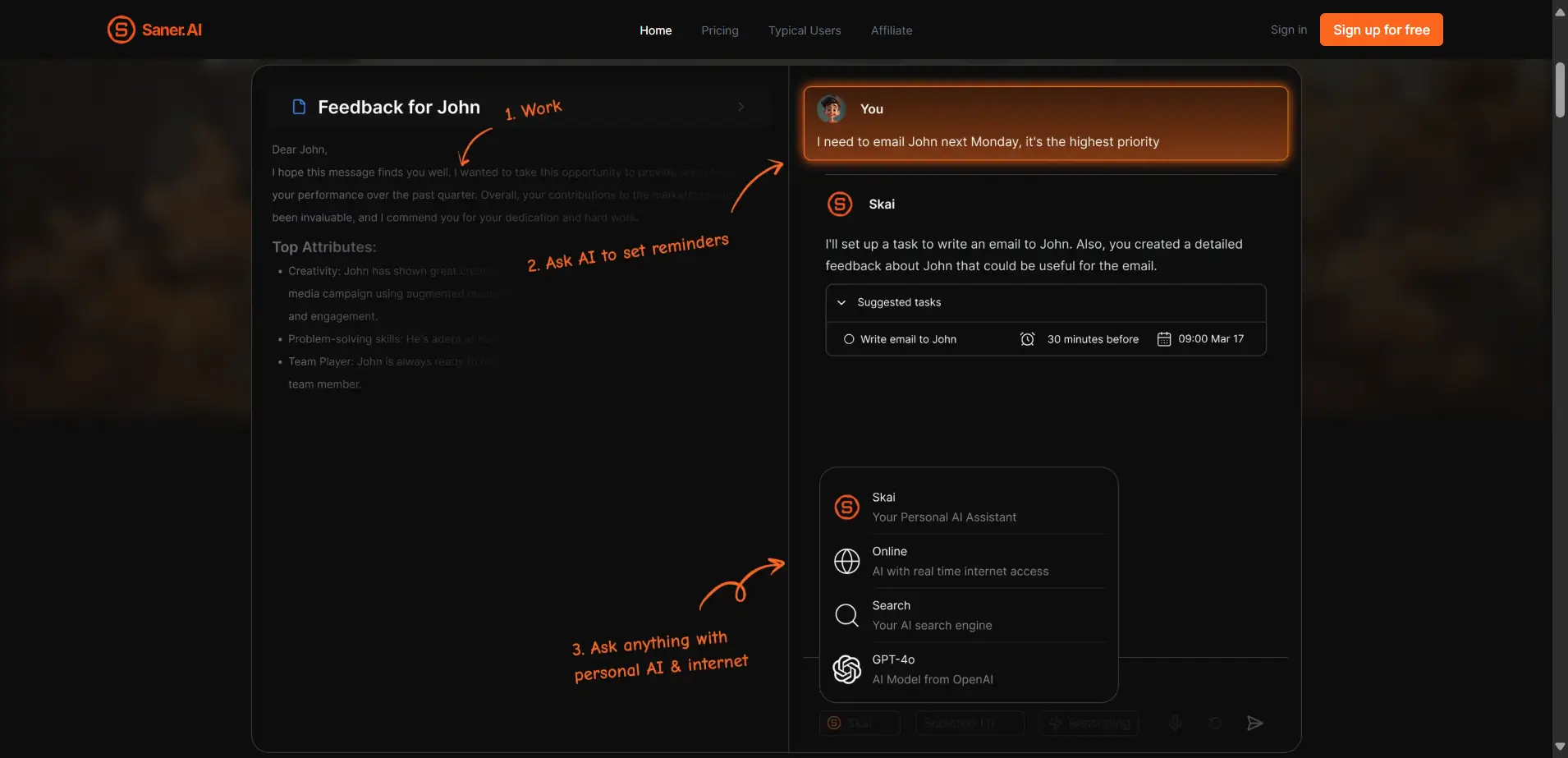1568x758 pixels.
Task: Click the calendar date icon
Action: pyautogui.click(x=1163, y=339)
